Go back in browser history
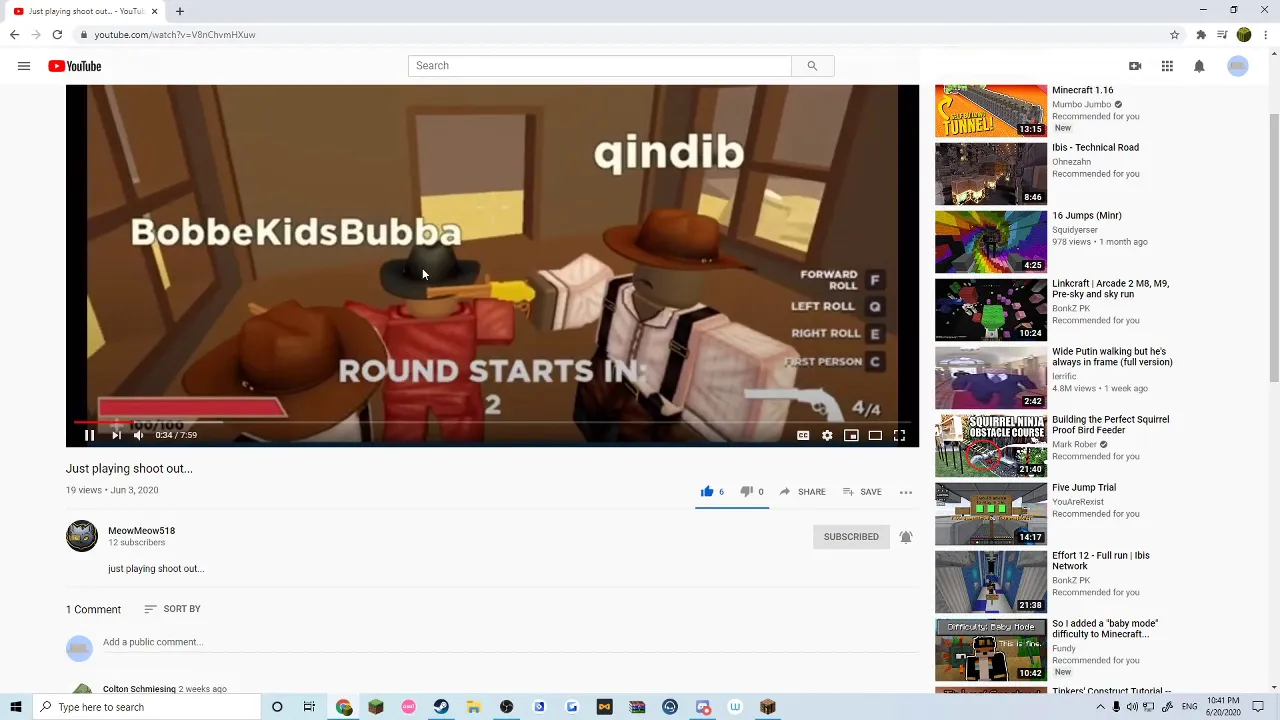Image resolution: width=1280 pixels, height=720 pixels. click(14, 35)
